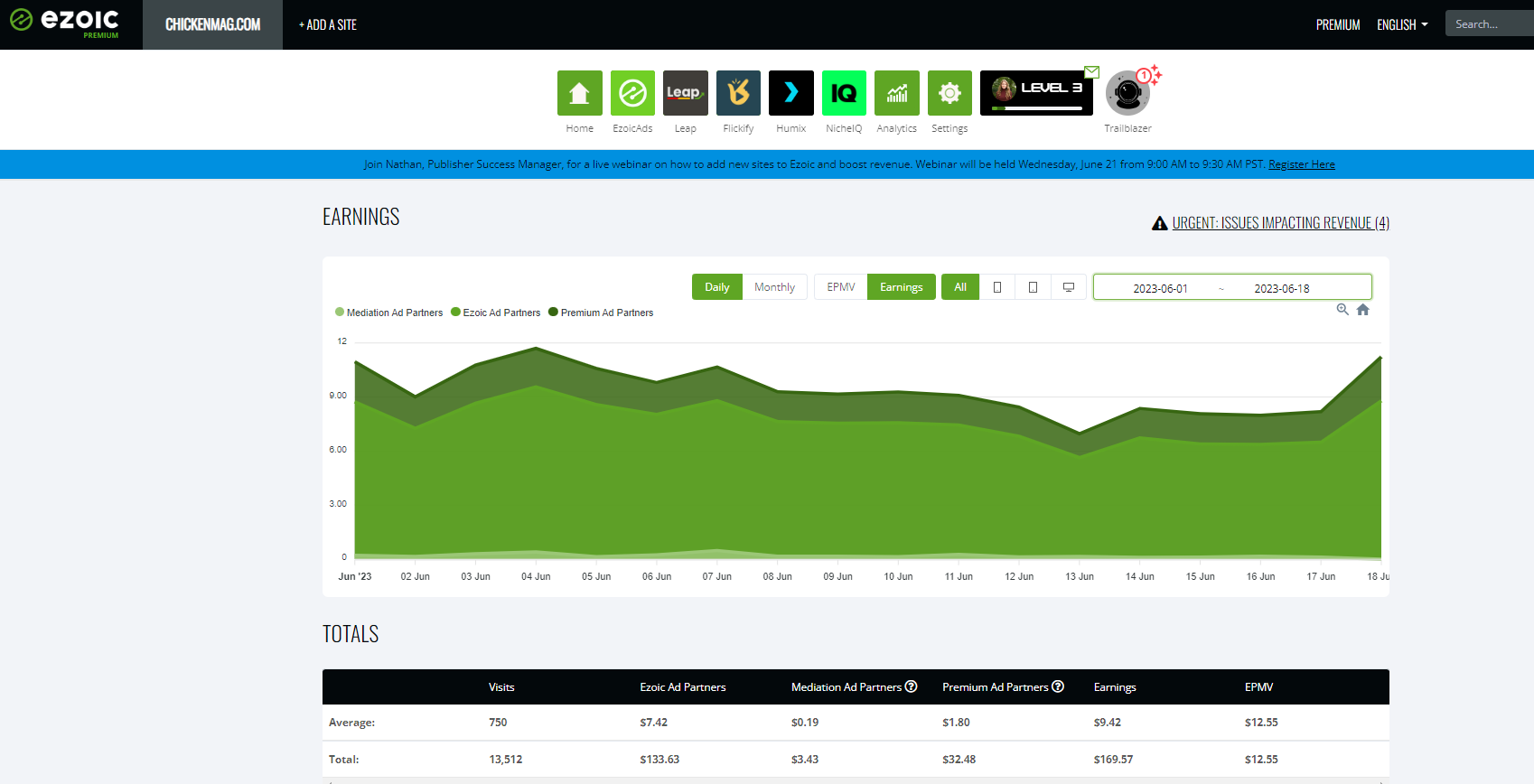The image size is (1534, 784).
Task: Click the total earnings value $169.57
Action: point(1113,760)
